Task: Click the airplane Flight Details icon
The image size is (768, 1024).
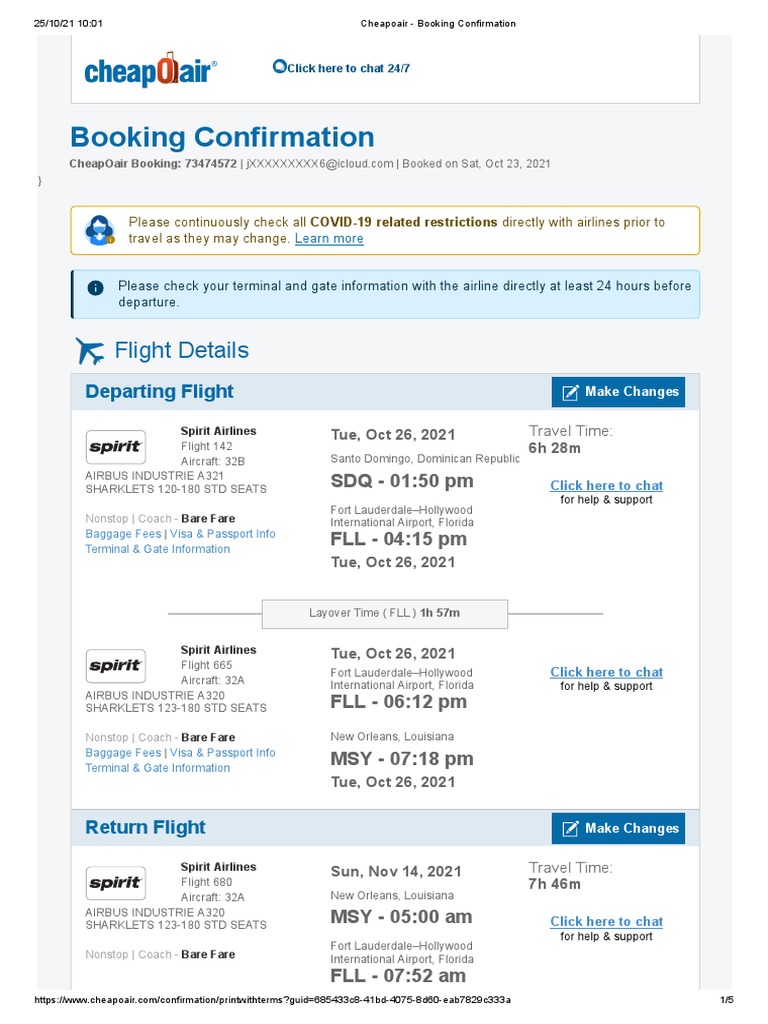Action: [x=90, y=351]
